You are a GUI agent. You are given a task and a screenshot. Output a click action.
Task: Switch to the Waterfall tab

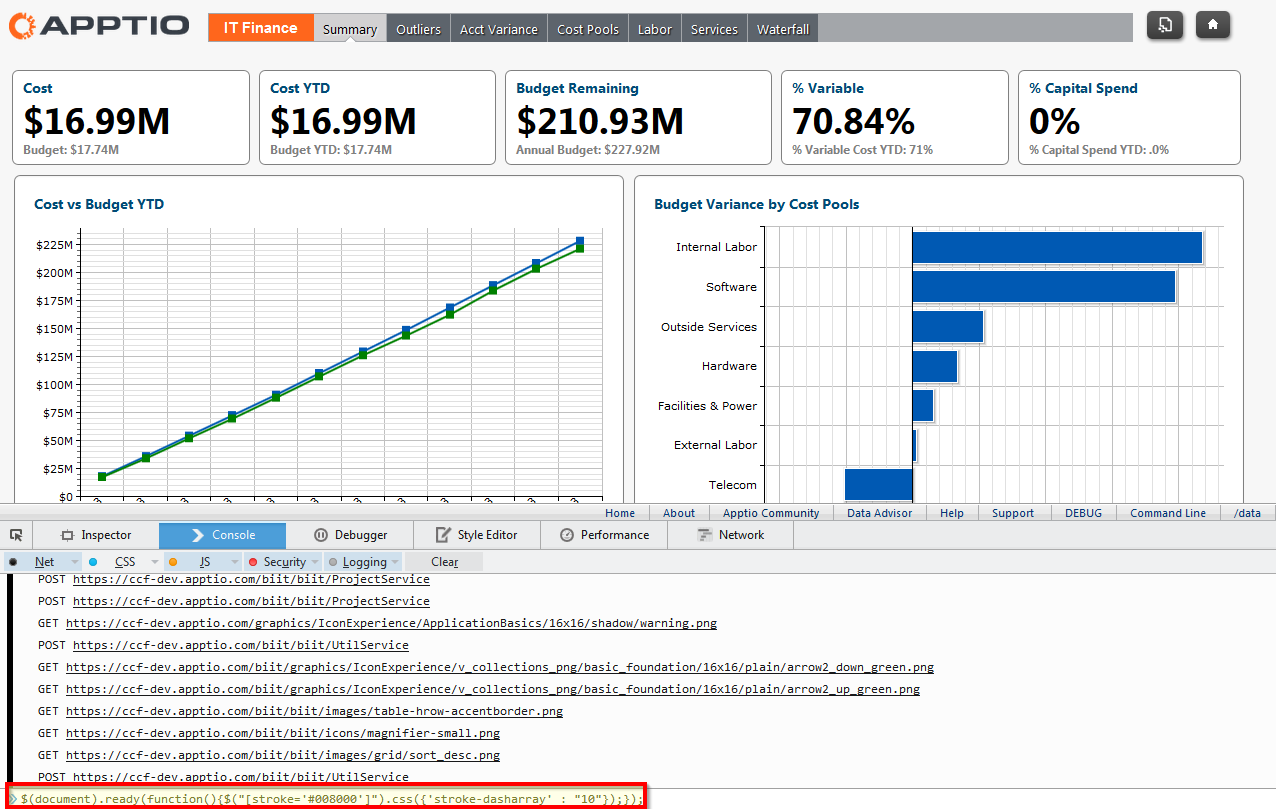tap(782, 28)
